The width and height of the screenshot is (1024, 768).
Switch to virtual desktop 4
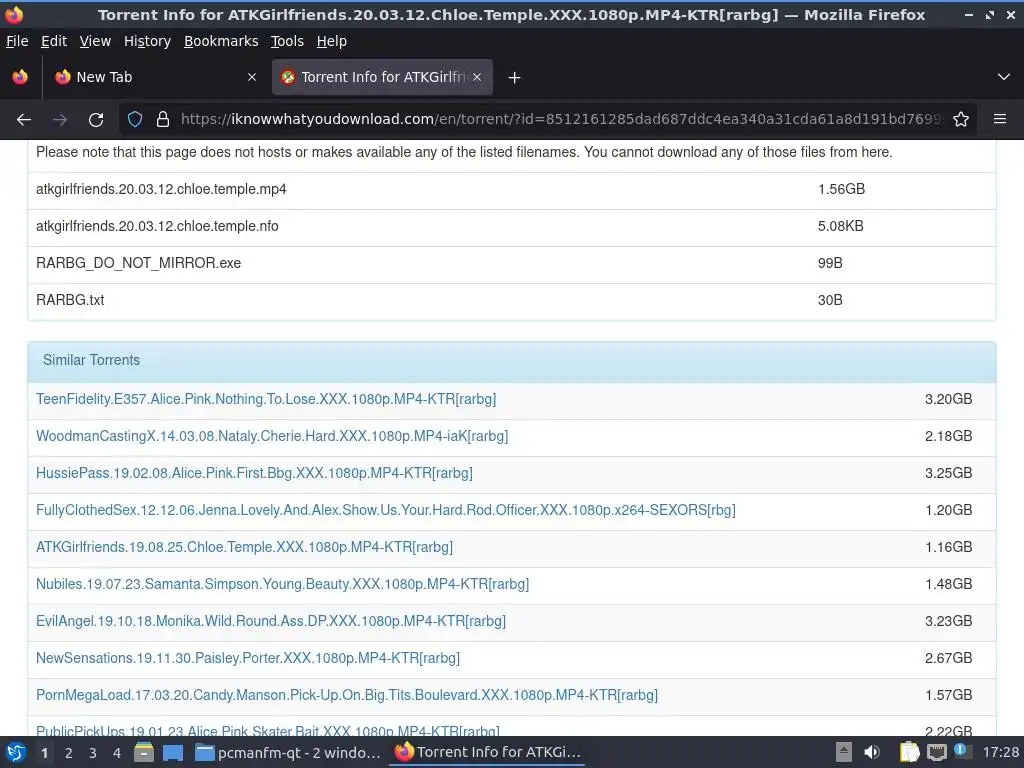point(117,753)
